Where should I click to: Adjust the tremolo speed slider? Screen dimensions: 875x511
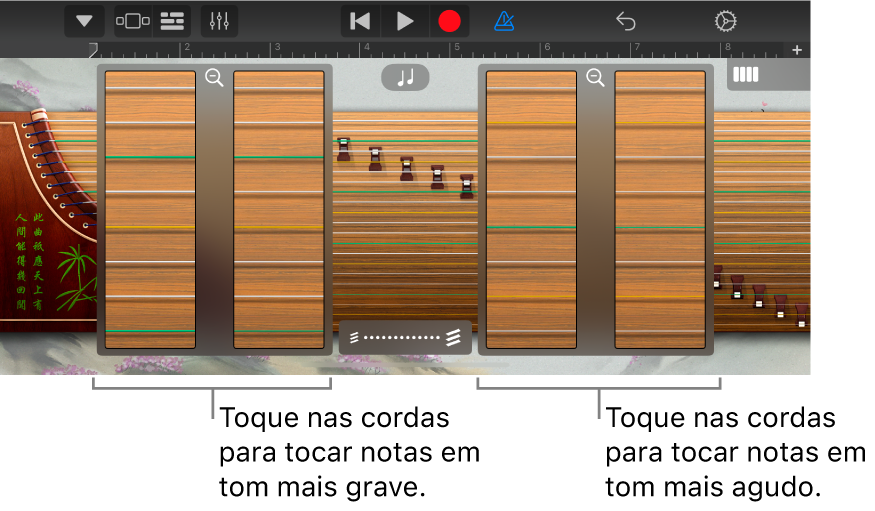405,337
